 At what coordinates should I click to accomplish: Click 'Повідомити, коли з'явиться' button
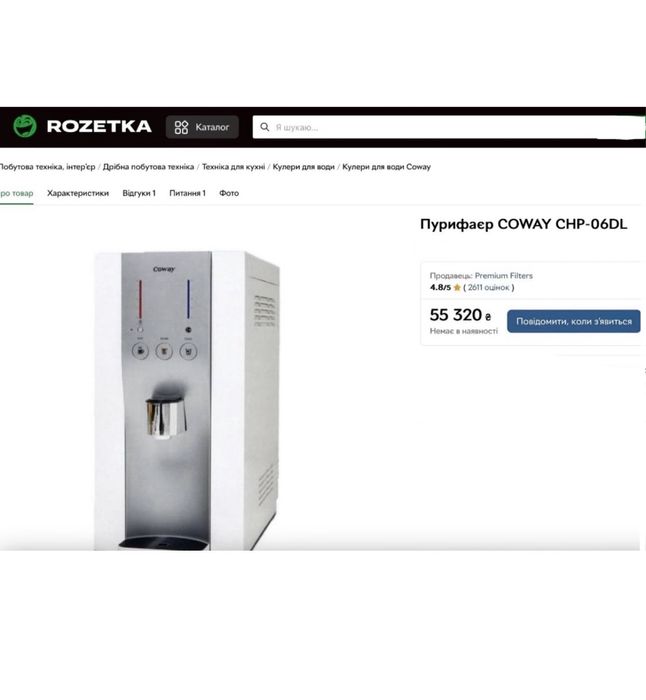click(574, 321)
